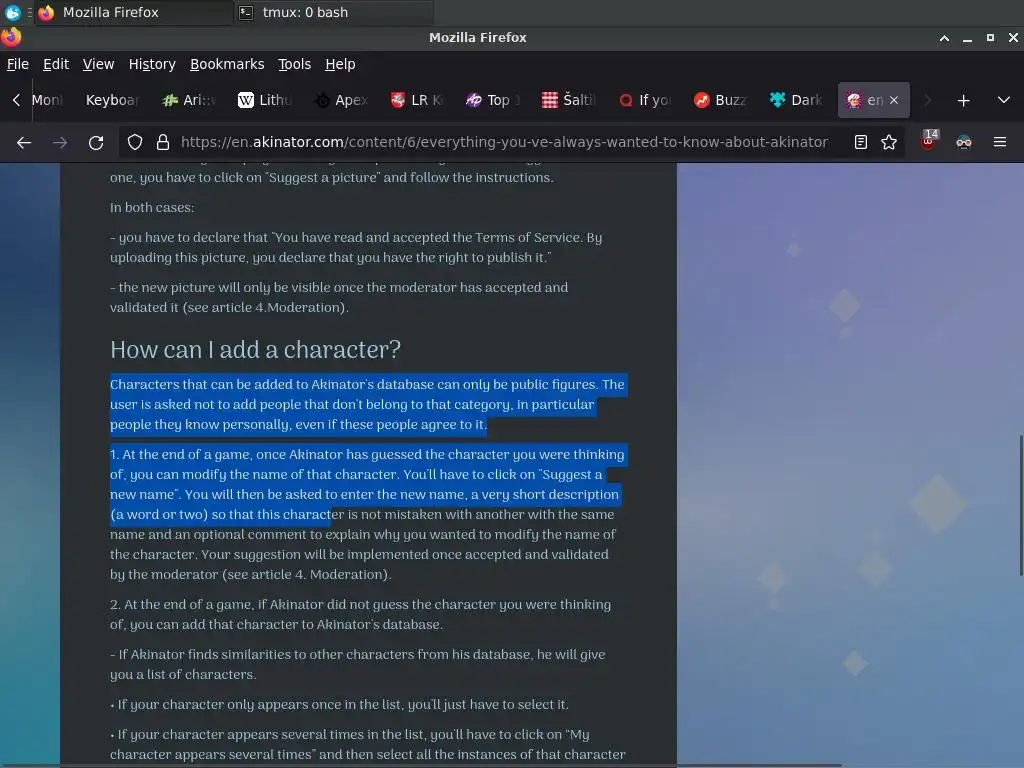The height and width of the screenshot is (768, 1024).
Task: Open the glasses-face extension icon
Action: pyautogui.click(x=964, y=142)
